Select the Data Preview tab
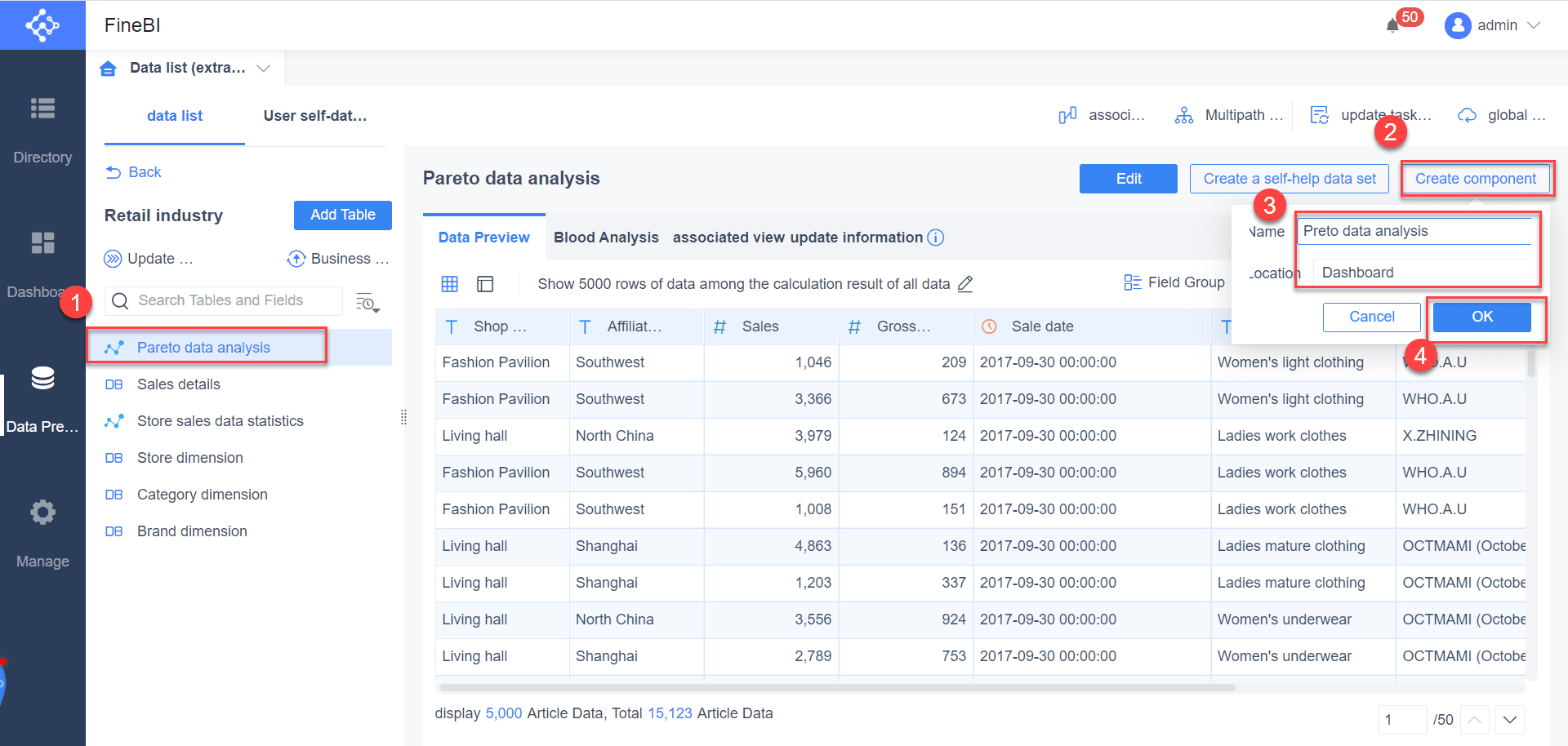 (x=484, y=238)
